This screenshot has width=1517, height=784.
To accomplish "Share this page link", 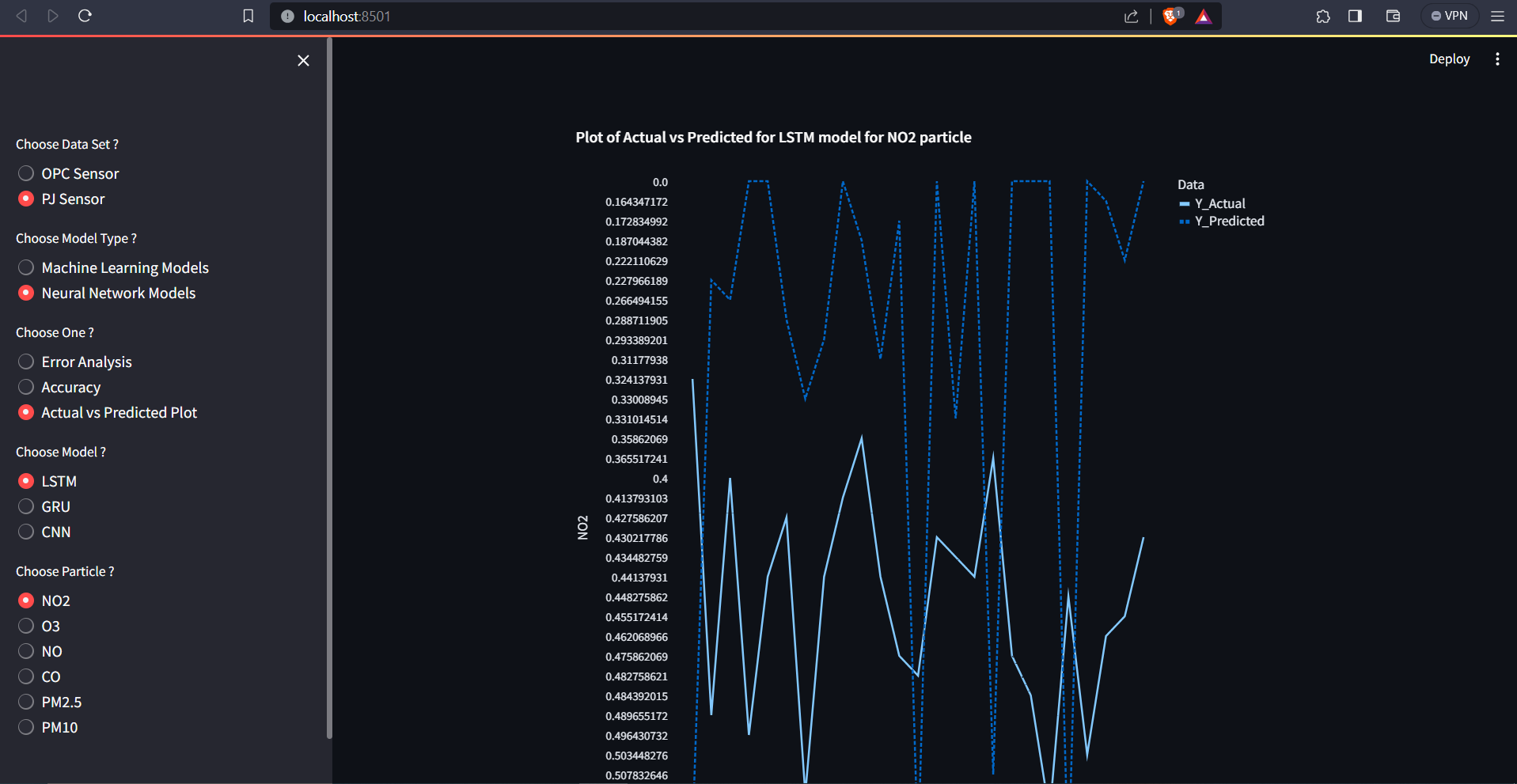I will pos(1132,17).
